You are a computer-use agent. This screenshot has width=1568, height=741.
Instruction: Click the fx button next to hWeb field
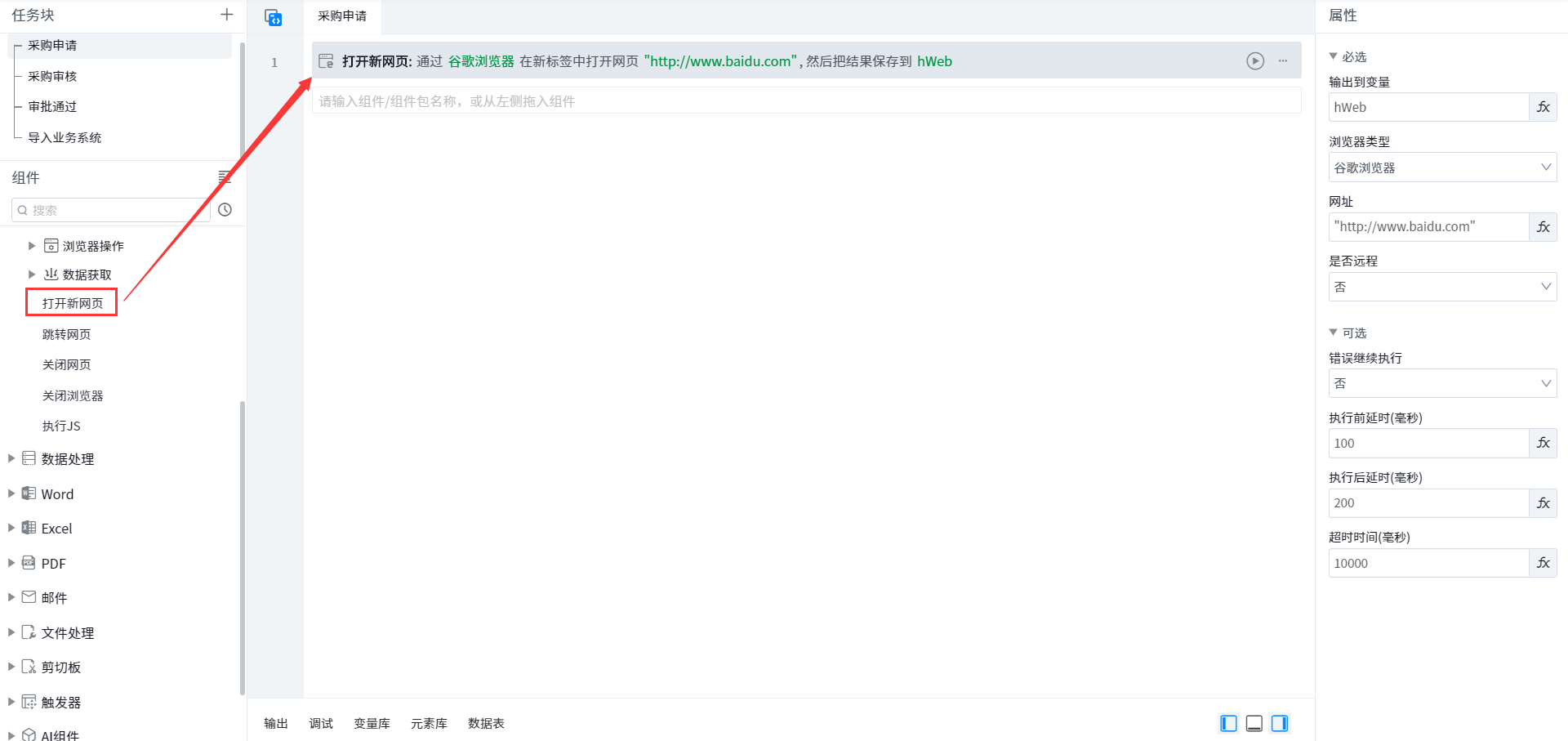1543,107
